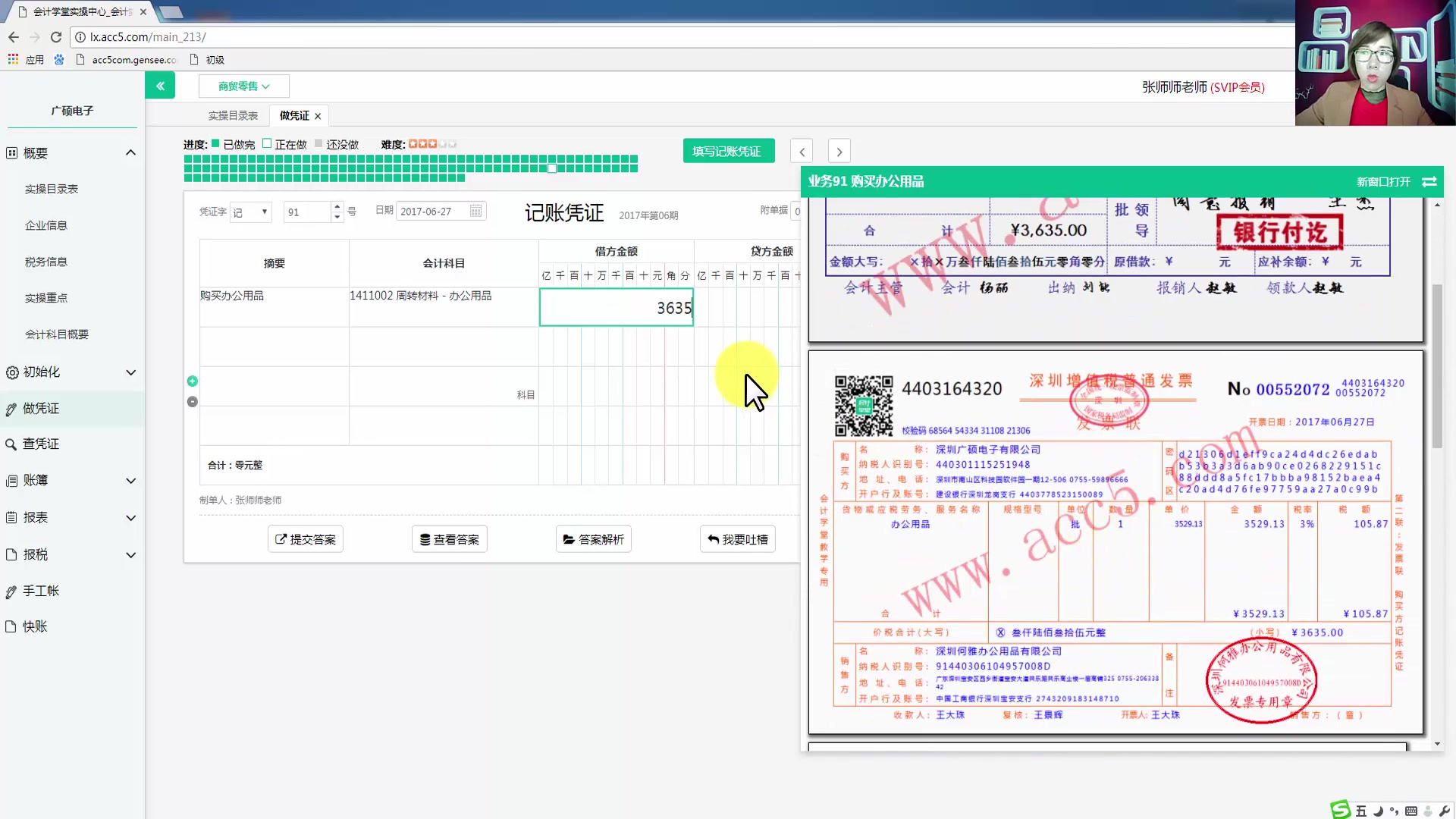The width and height of the screenshot is (1456, 819).
Task: Open the date picker calendar icon
Action: 475,211
